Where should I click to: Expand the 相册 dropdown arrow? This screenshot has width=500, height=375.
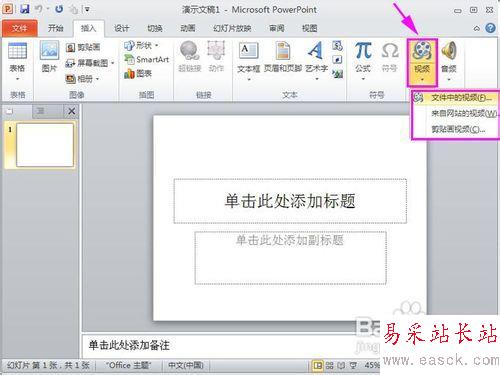(97, 79)
